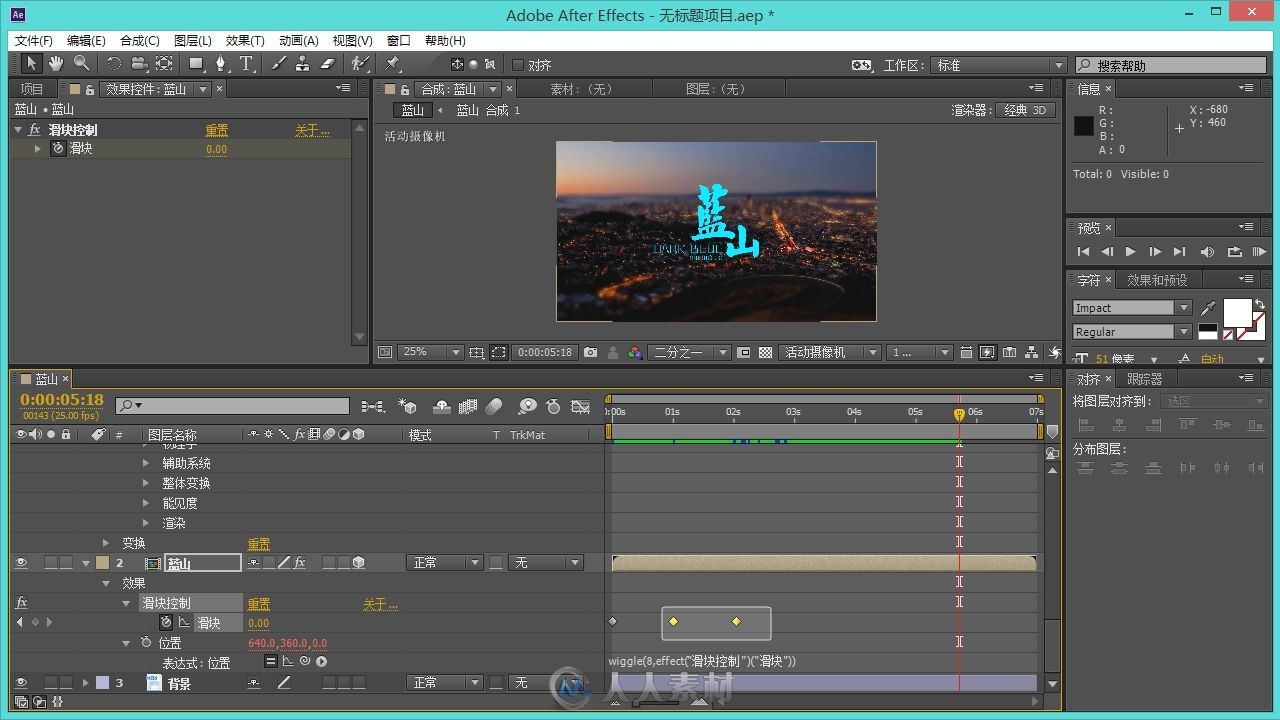Click 关于... link in effect controls

point(312,130)
